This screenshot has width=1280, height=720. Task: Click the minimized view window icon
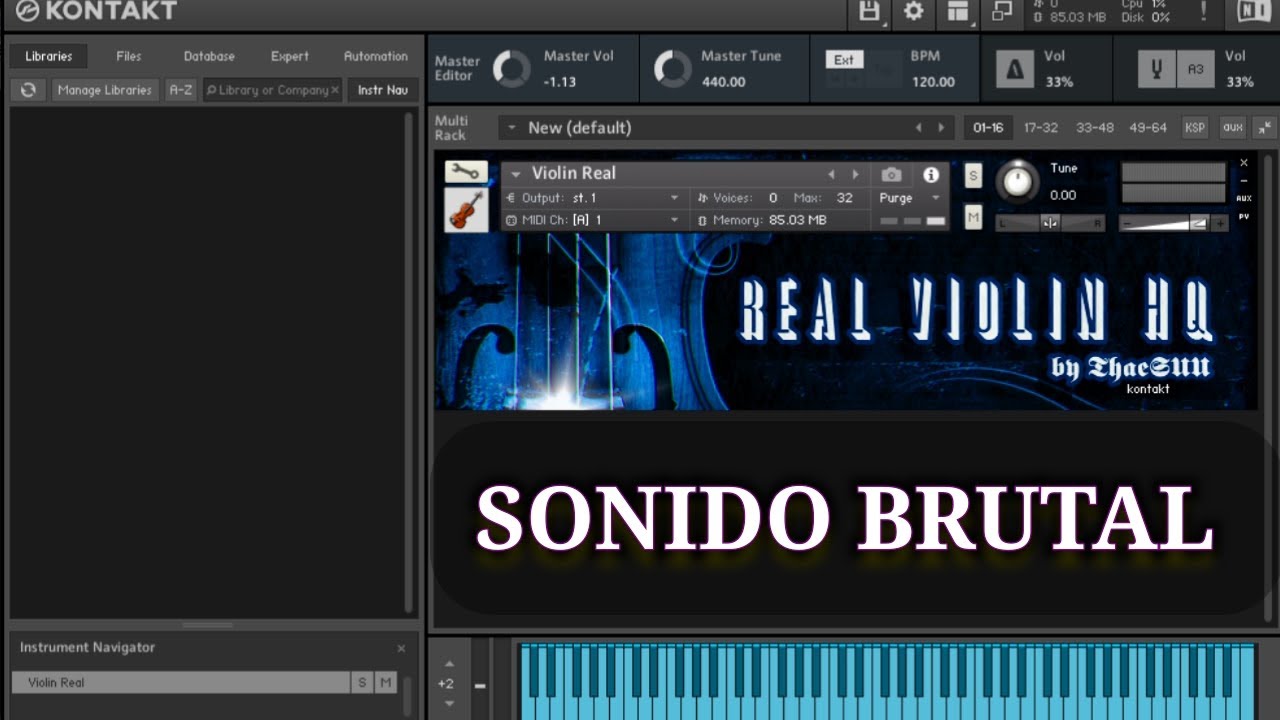pos(1001,11)
